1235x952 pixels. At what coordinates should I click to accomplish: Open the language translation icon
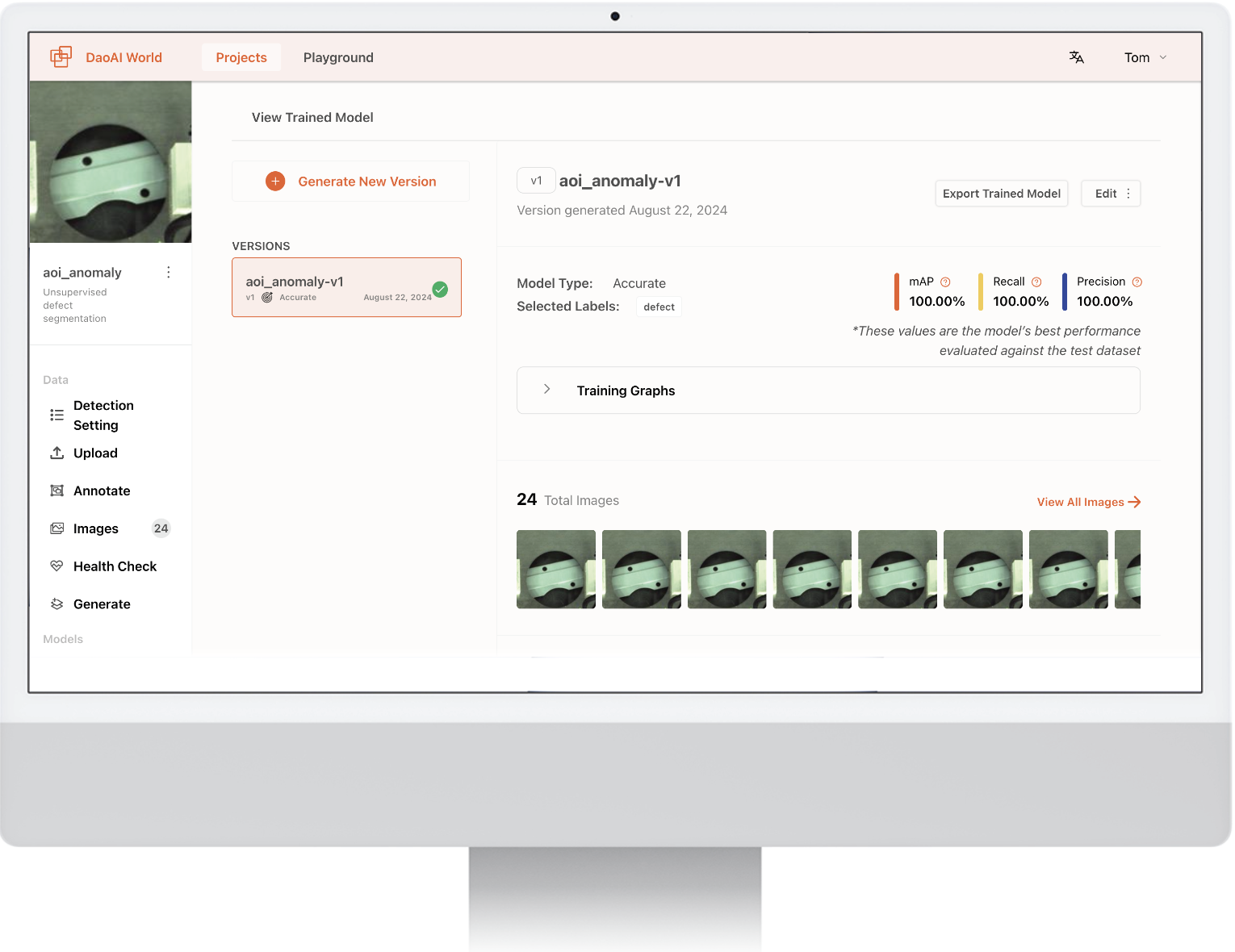coord(1076,57)
